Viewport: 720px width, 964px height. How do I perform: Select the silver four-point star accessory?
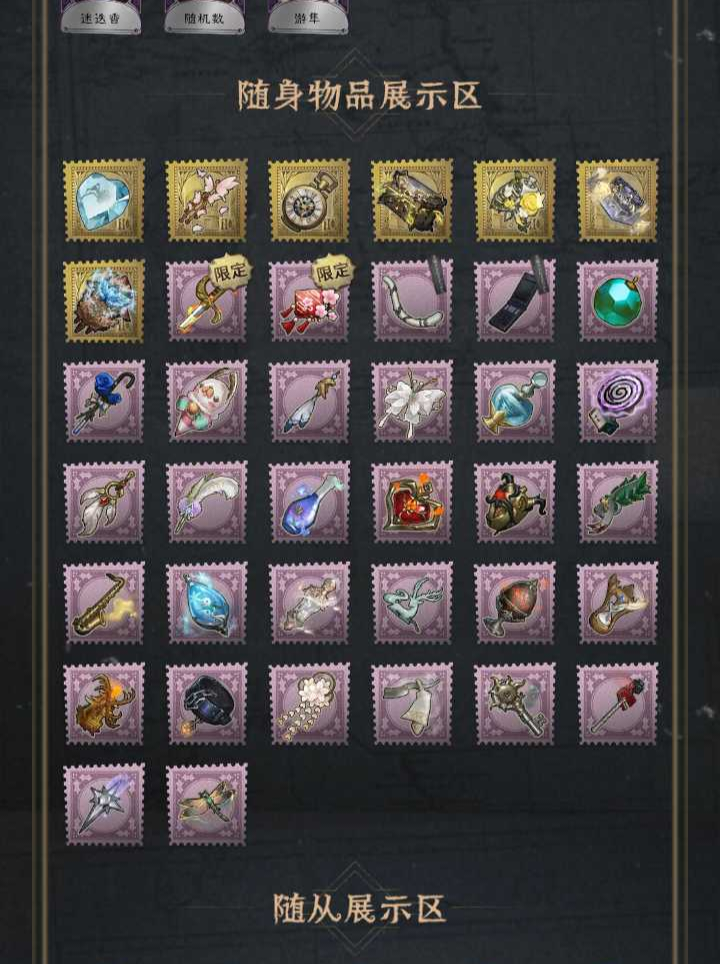coord(104,805)
